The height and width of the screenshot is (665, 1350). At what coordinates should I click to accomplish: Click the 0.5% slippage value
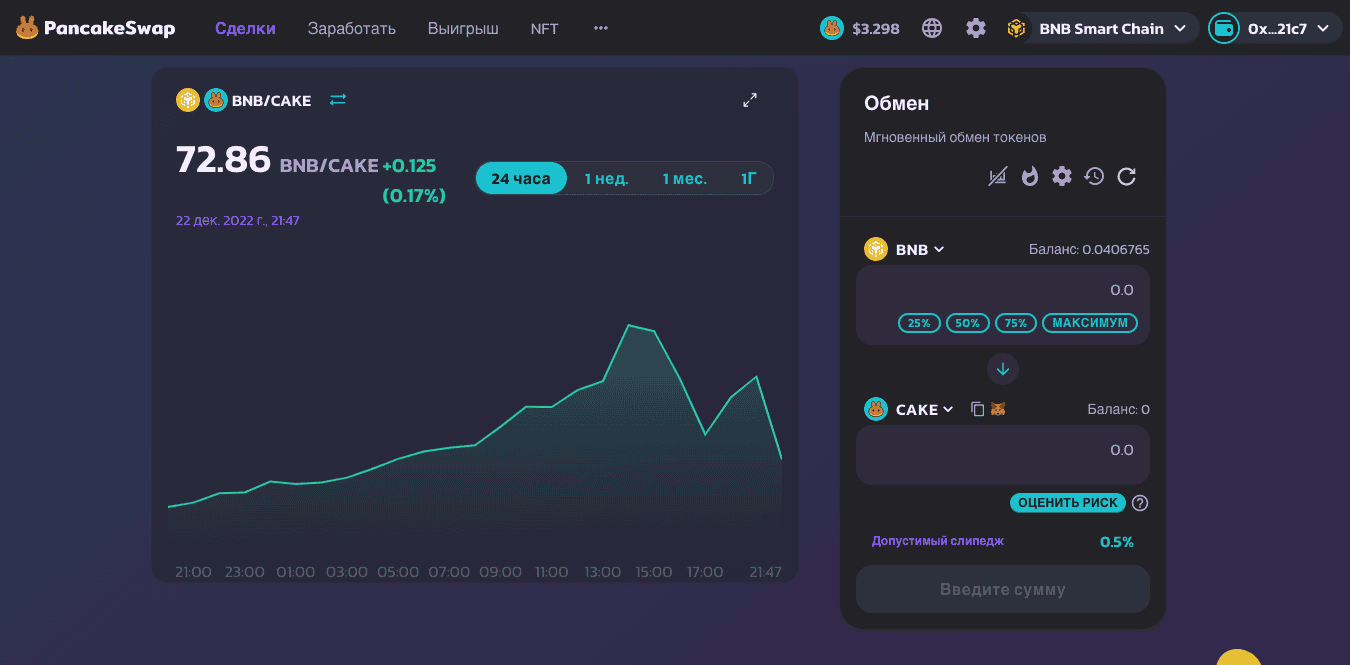coord(1117,542)
